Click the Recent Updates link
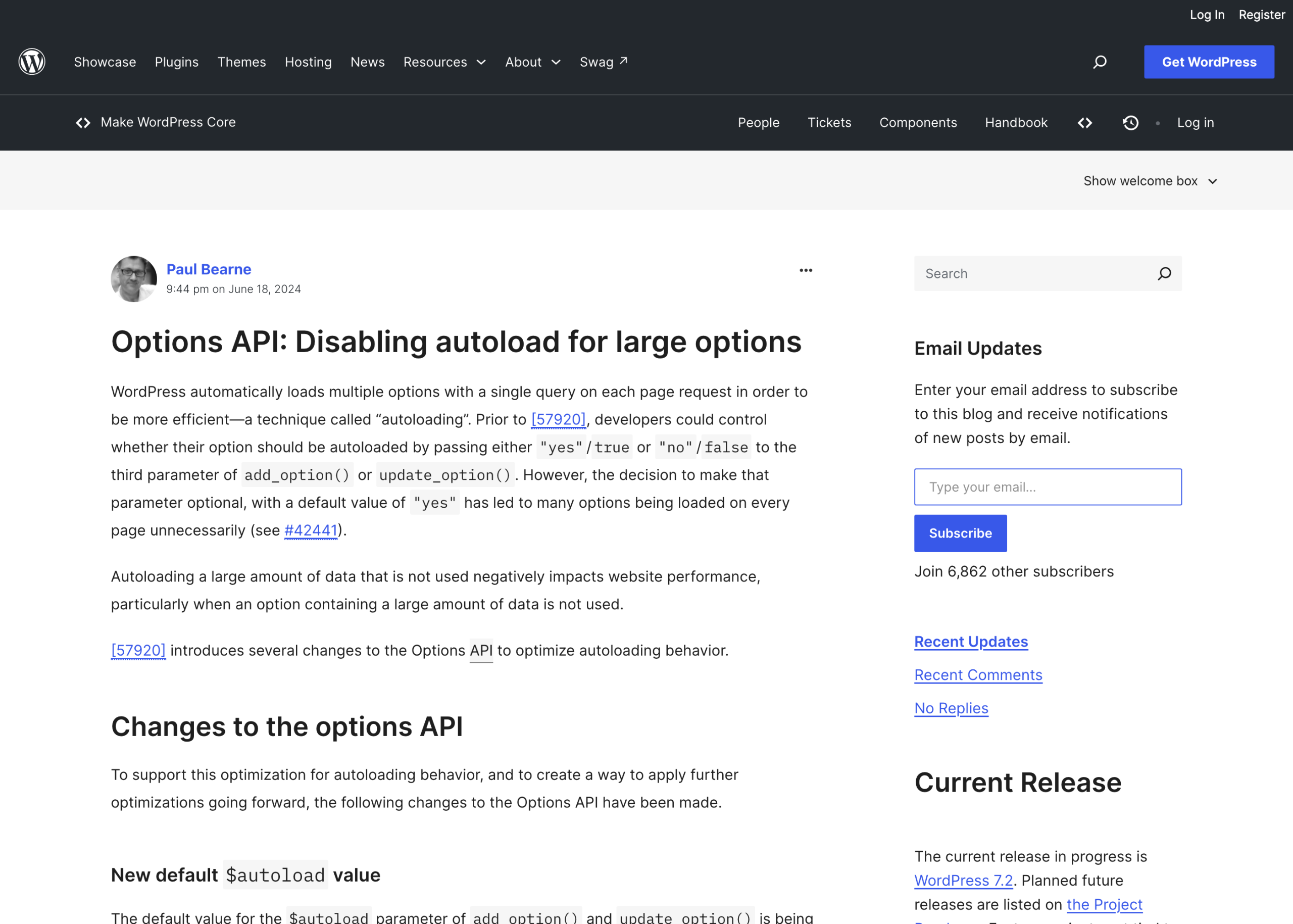Screen dimensions: 1293x924 pyautogui.click(x=971, y=641)
